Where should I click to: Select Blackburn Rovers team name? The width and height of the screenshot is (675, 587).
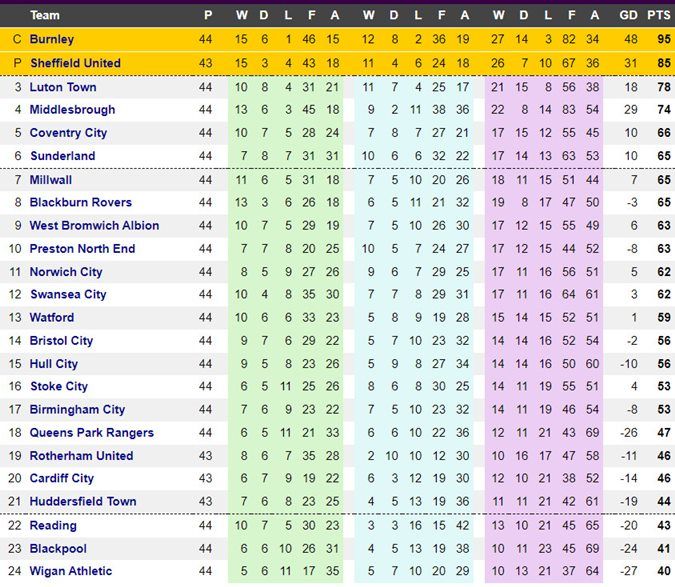pyautogui.click(x=81, y=202)
